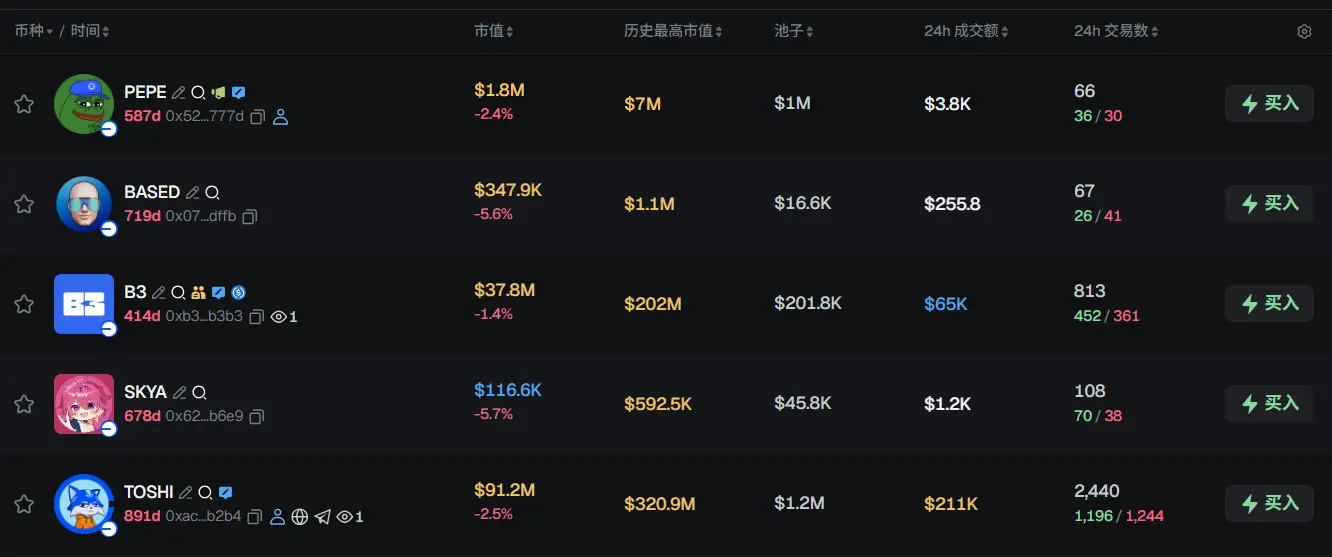Viewport: 1332px width, 557px height.
Task: Click the megaphone icon next to PEPE
Action: [x=219, y=92]
